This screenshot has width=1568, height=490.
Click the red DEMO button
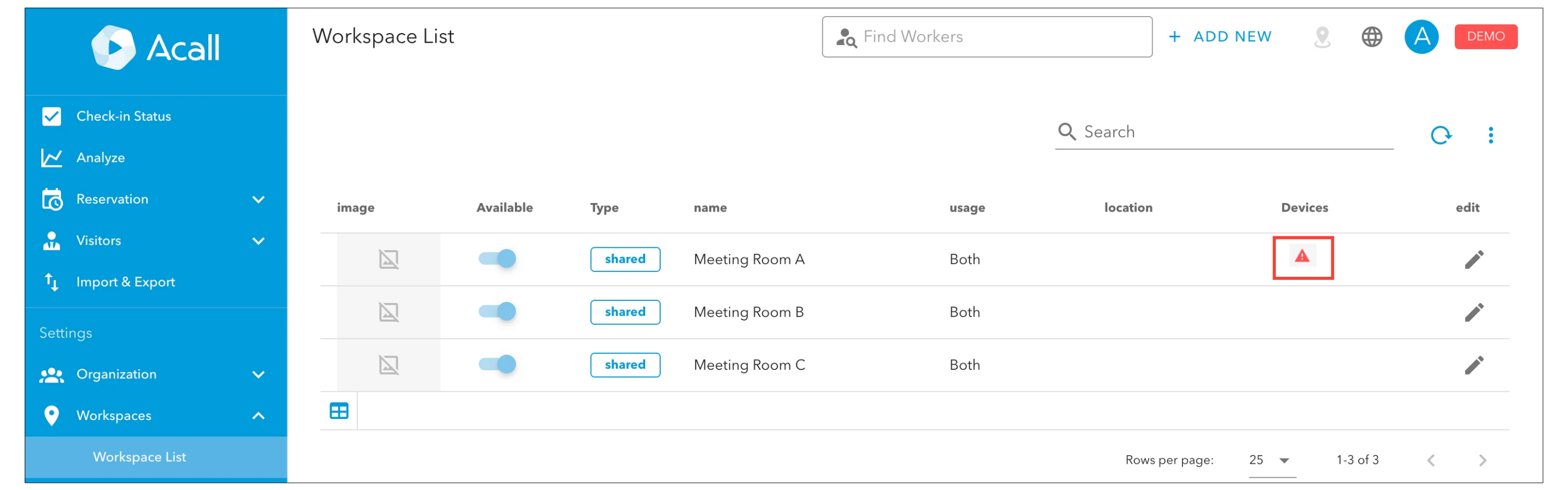click(x=1485, y=36)
